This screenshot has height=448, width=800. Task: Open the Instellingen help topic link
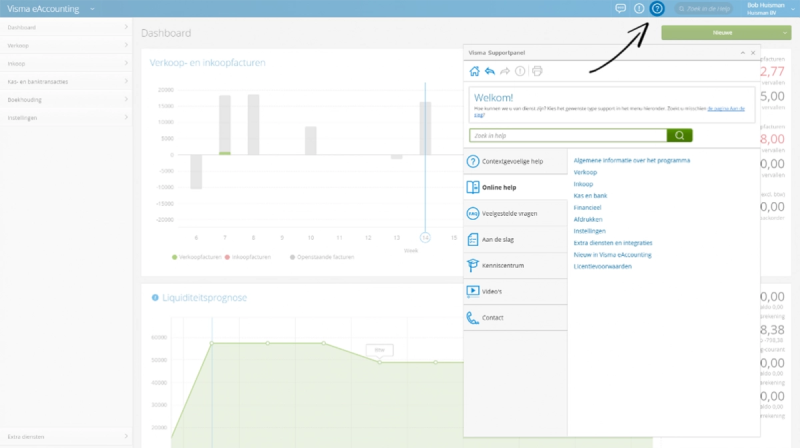589,231
